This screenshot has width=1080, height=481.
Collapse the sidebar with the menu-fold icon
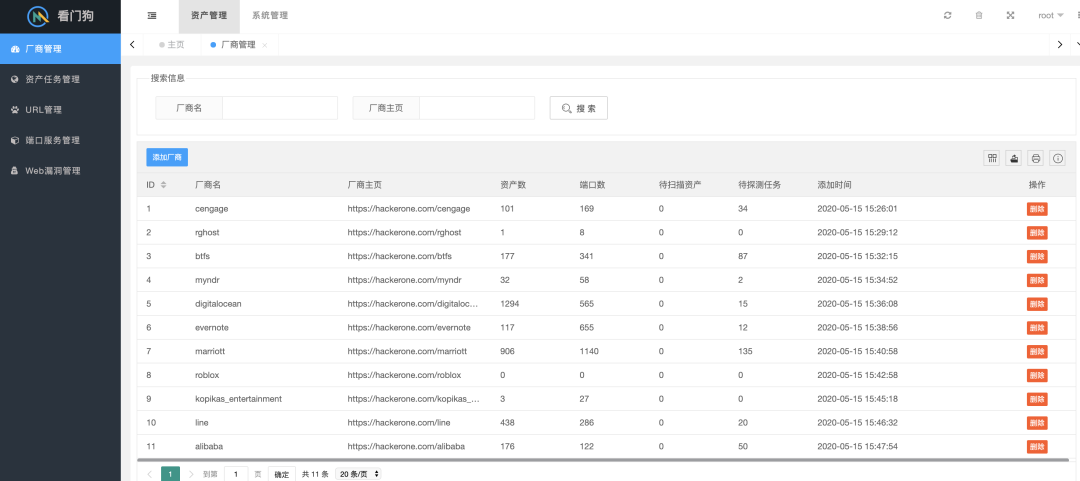coord(152,16)
